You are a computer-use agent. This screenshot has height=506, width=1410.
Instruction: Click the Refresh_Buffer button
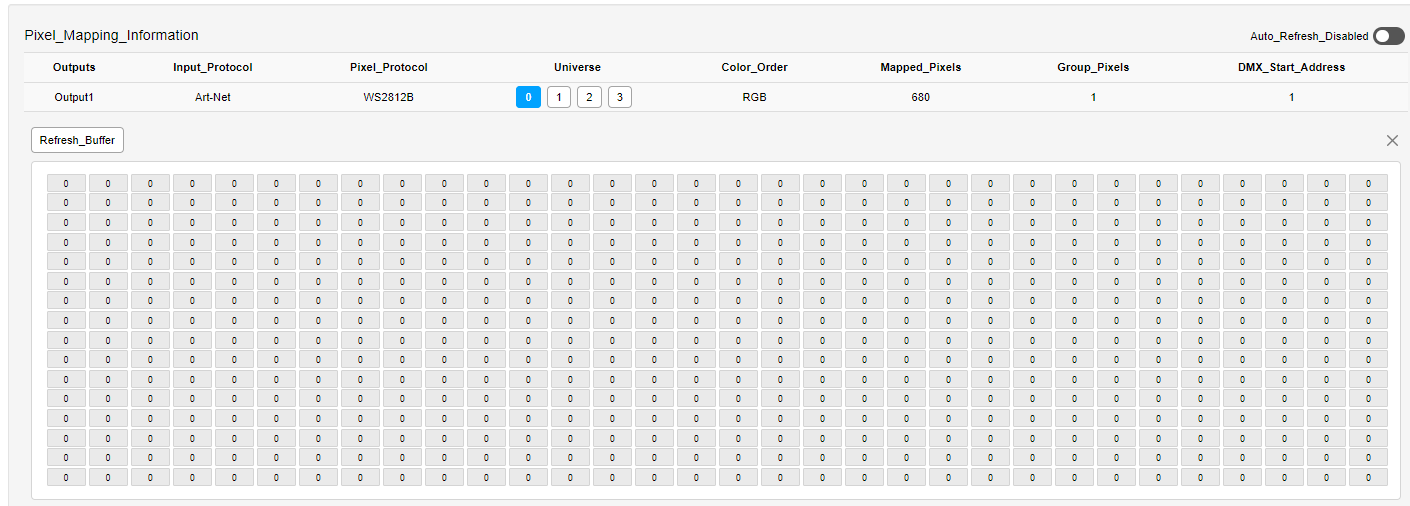pos(77,140)
